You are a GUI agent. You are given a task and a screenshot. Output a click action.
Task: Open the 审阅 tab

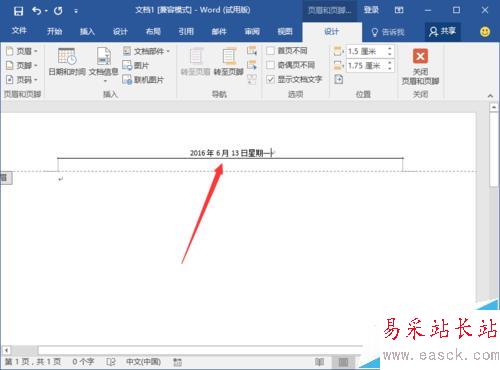click(x=252, y=32)
